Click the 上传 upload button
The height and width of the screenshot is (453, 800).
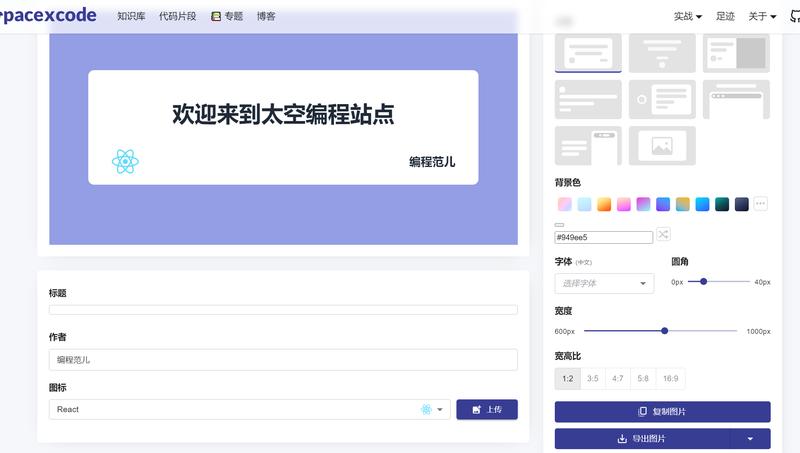(487, 409)
